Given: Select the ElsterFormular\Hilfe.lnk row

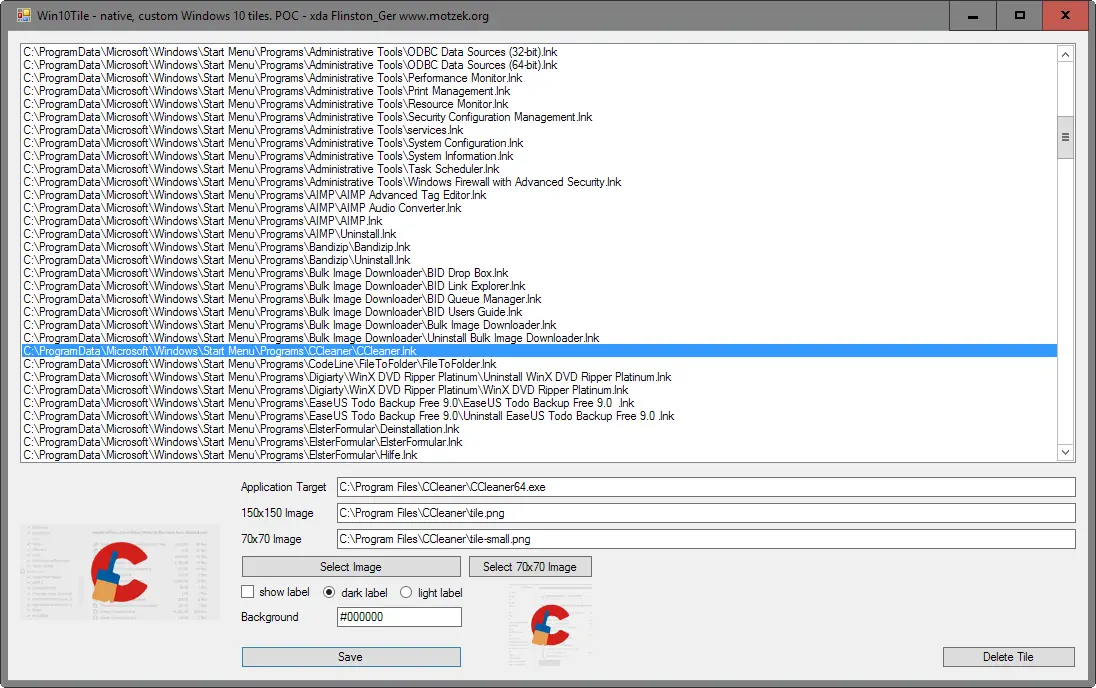Looking at the screenshot, I should (539, 455).
